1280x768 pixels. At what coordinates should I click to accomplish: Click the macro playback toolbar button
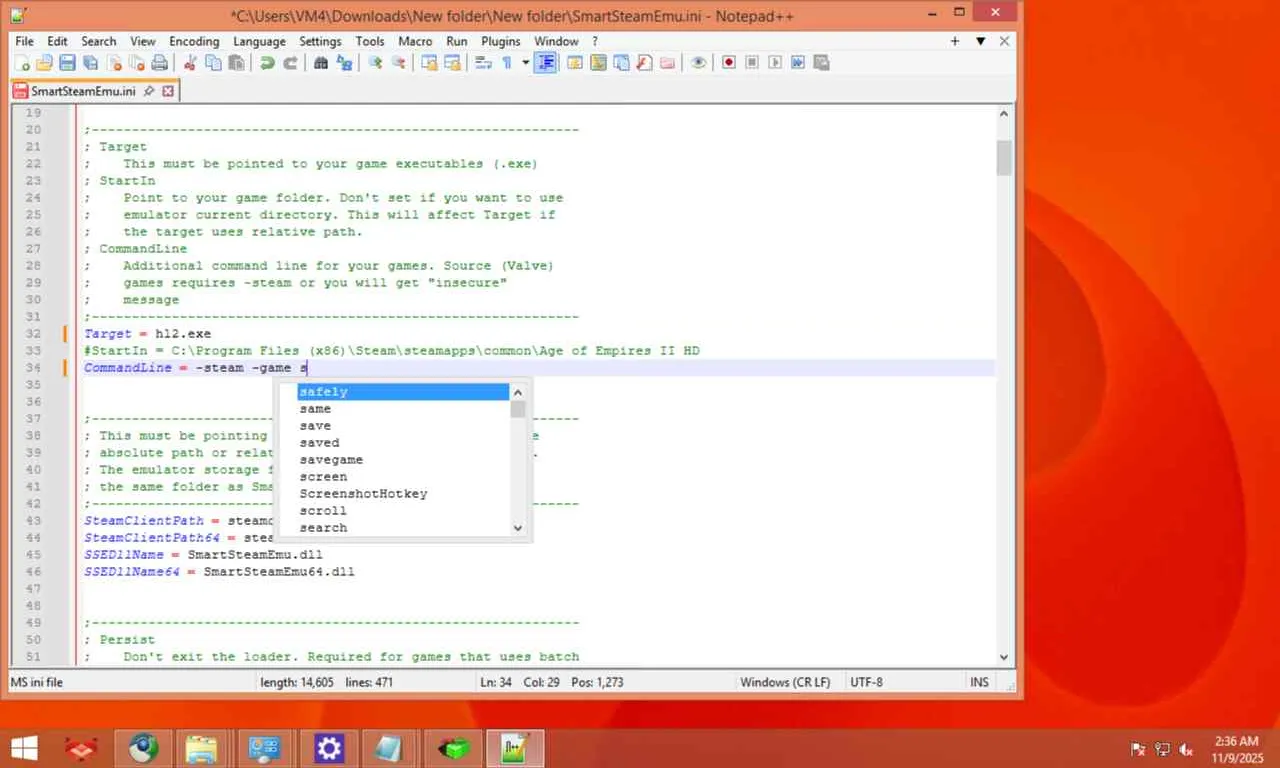point(775,62)
